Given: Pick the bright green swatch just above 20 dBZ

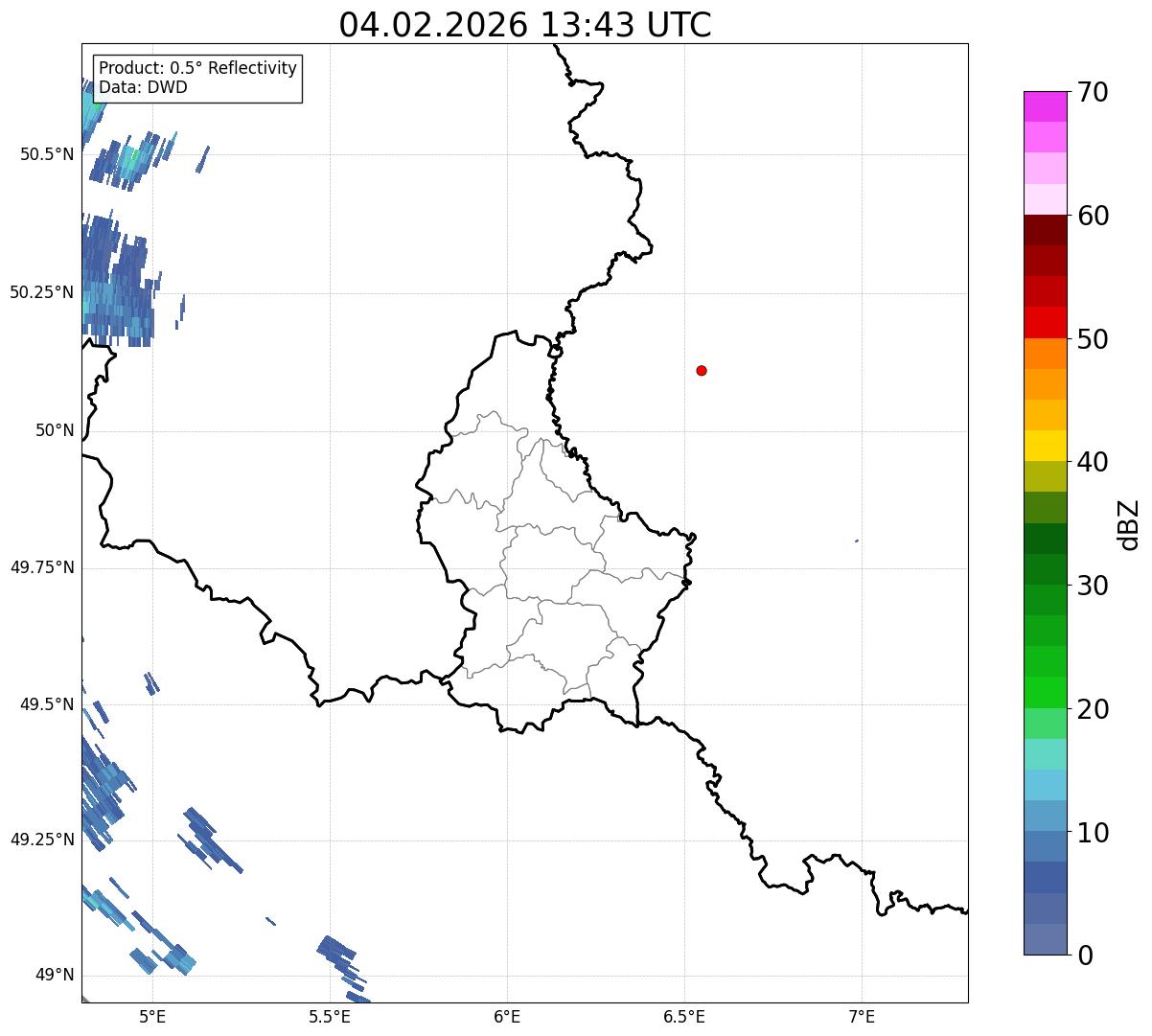Looking at the screenshot, I should coord(1045,693).
